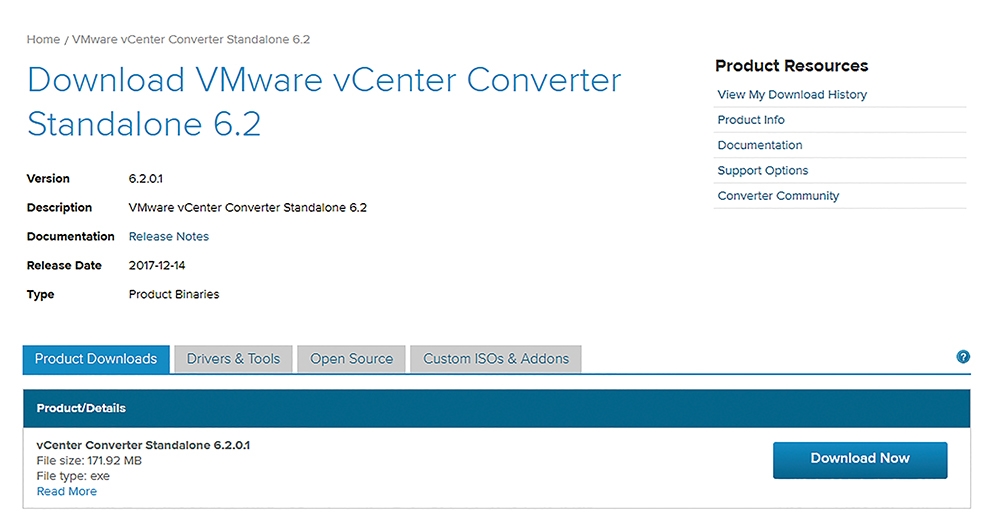The image size is (1000, 517).
Task: Open the Documentation resource link
Action: pos(760,145)
